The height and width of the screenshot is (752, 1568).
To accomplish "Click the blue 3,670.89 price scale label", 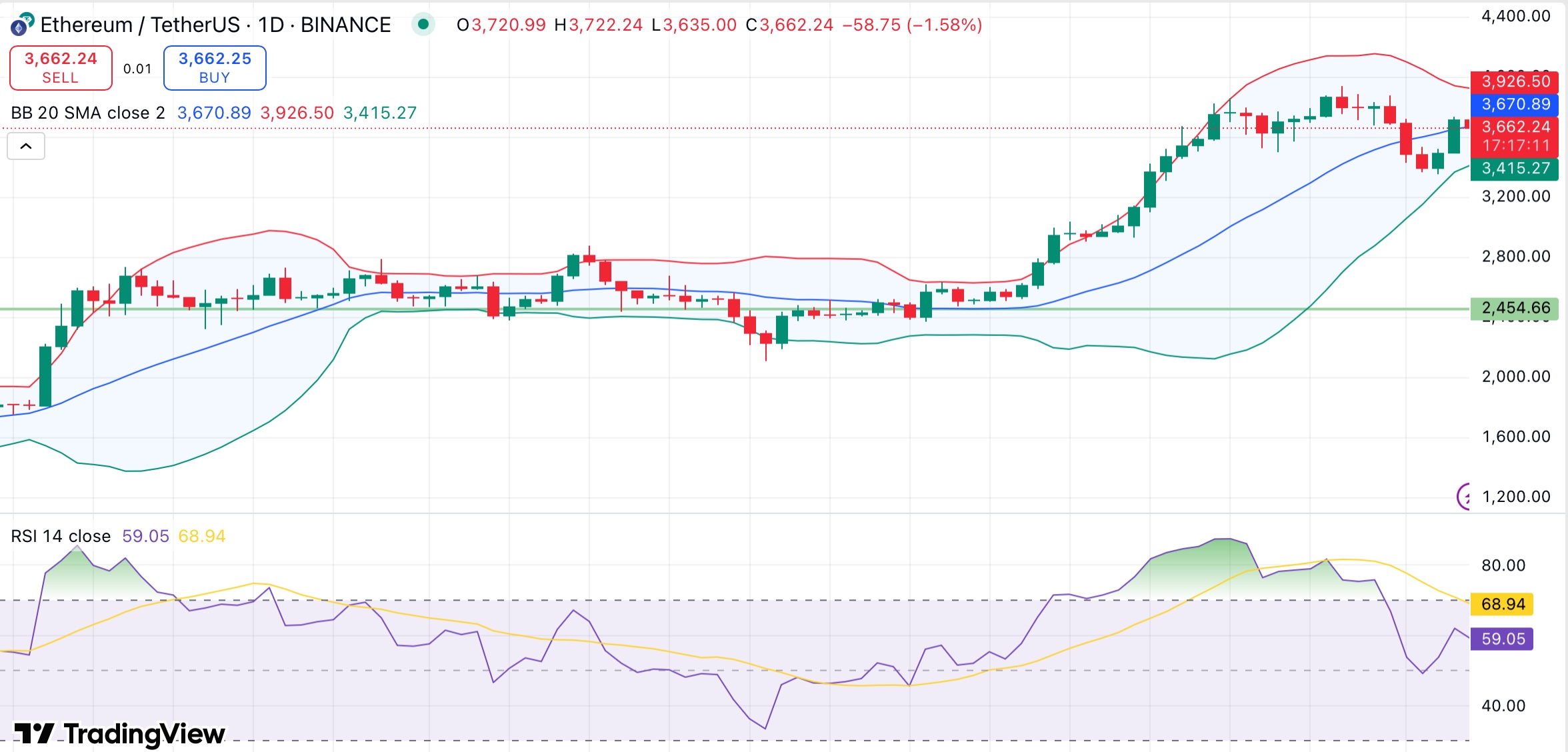I will [x=1515, y=104].
